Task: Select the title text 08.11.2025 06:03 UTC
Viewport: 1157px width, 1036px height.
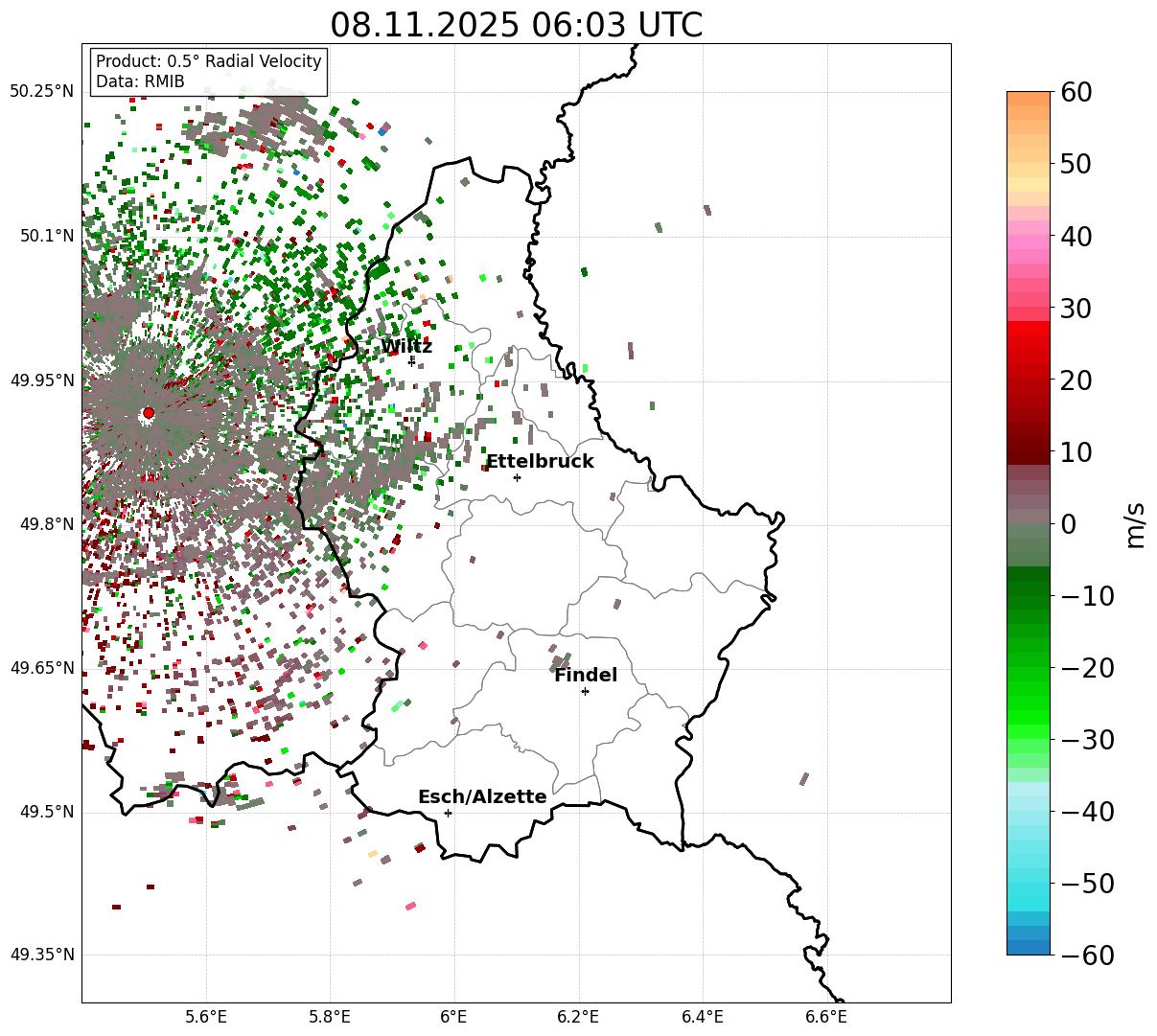Action: (x=516, y=24)
